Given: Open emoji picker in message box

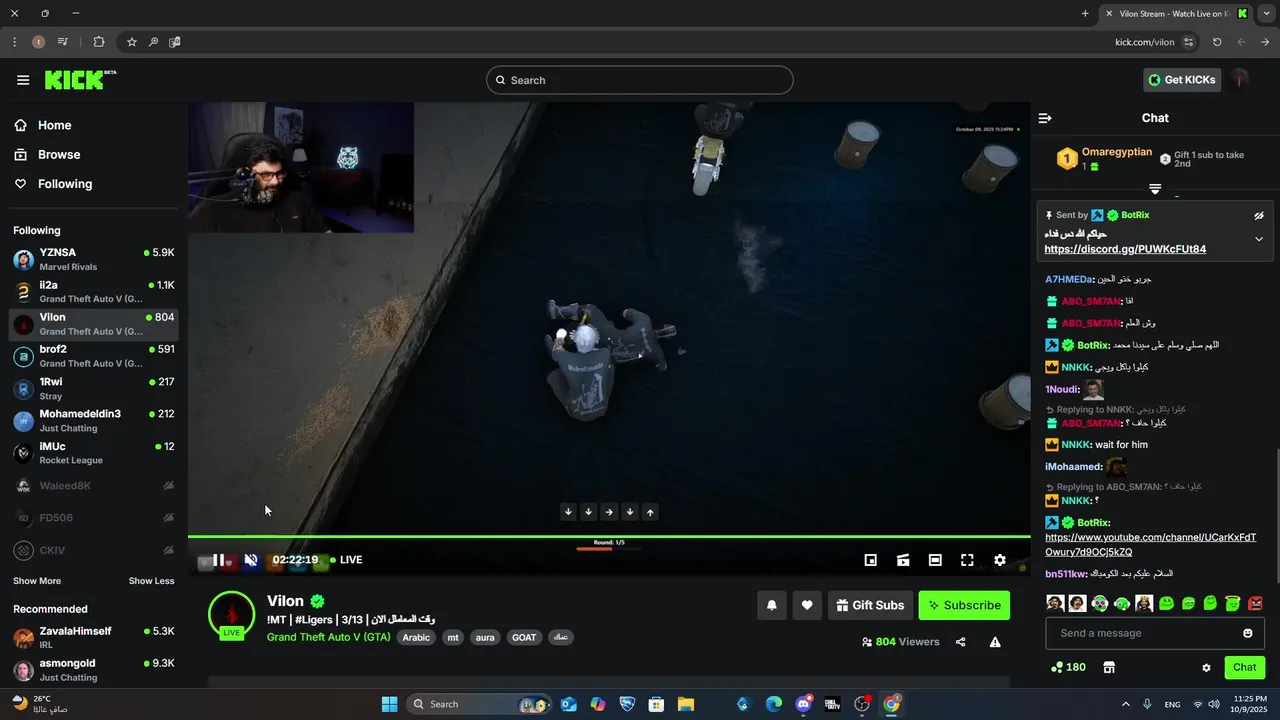Looking at the screenshot, I should pos(1248,633).
